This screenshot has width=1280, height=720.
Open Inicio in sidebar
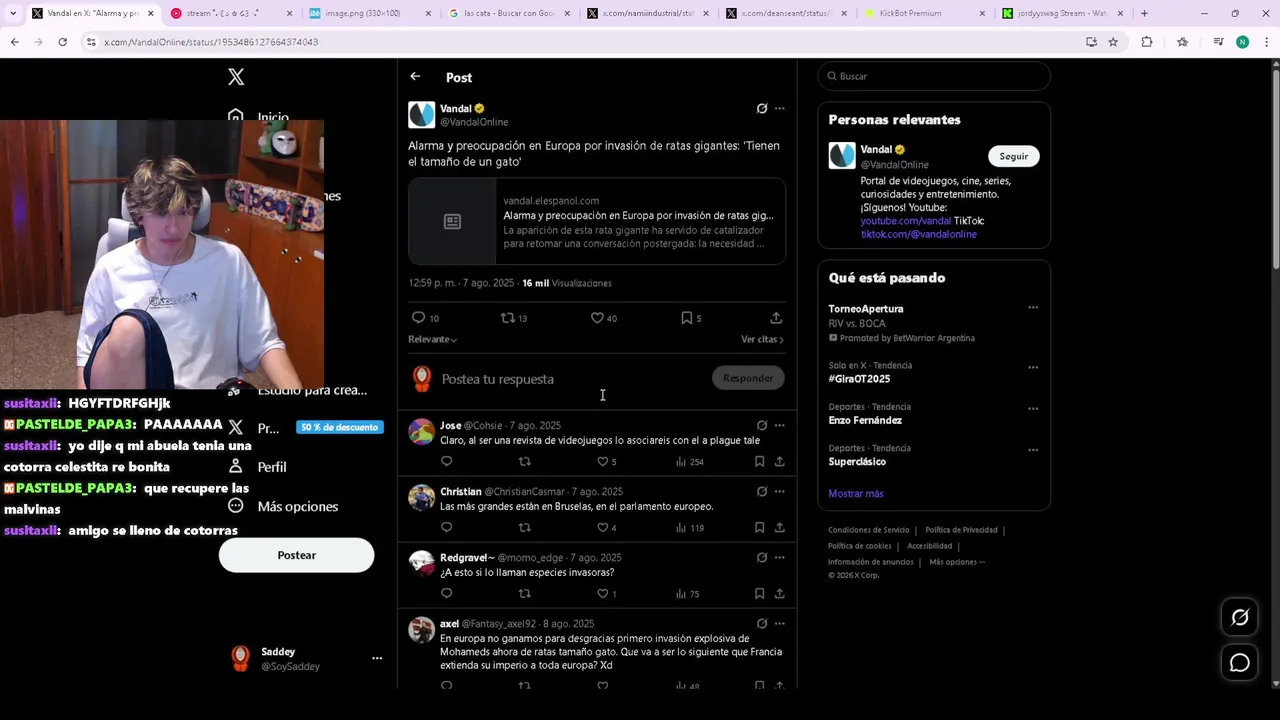pyautogui.click(x=258, y=116)
